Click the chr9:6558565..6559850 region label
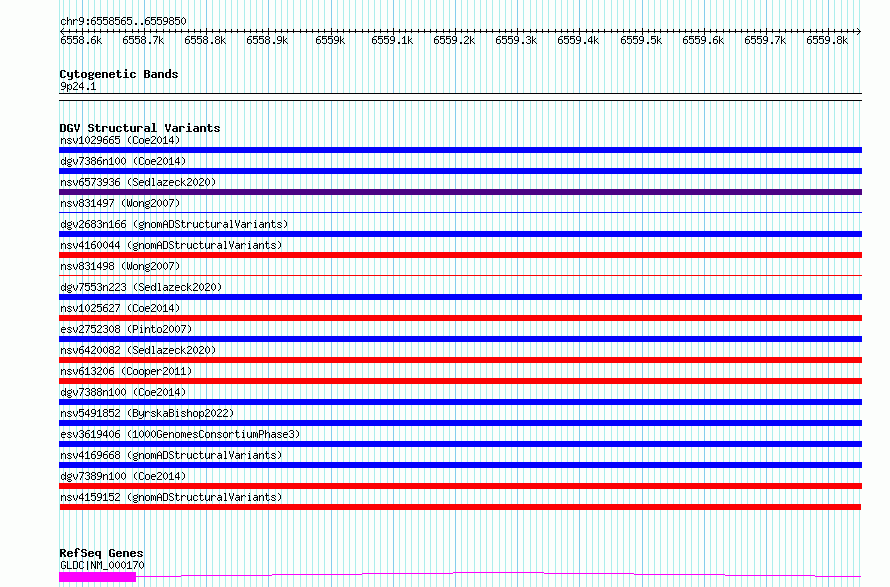The height and width of the screenshot is (587, 890). coord(123,21)
